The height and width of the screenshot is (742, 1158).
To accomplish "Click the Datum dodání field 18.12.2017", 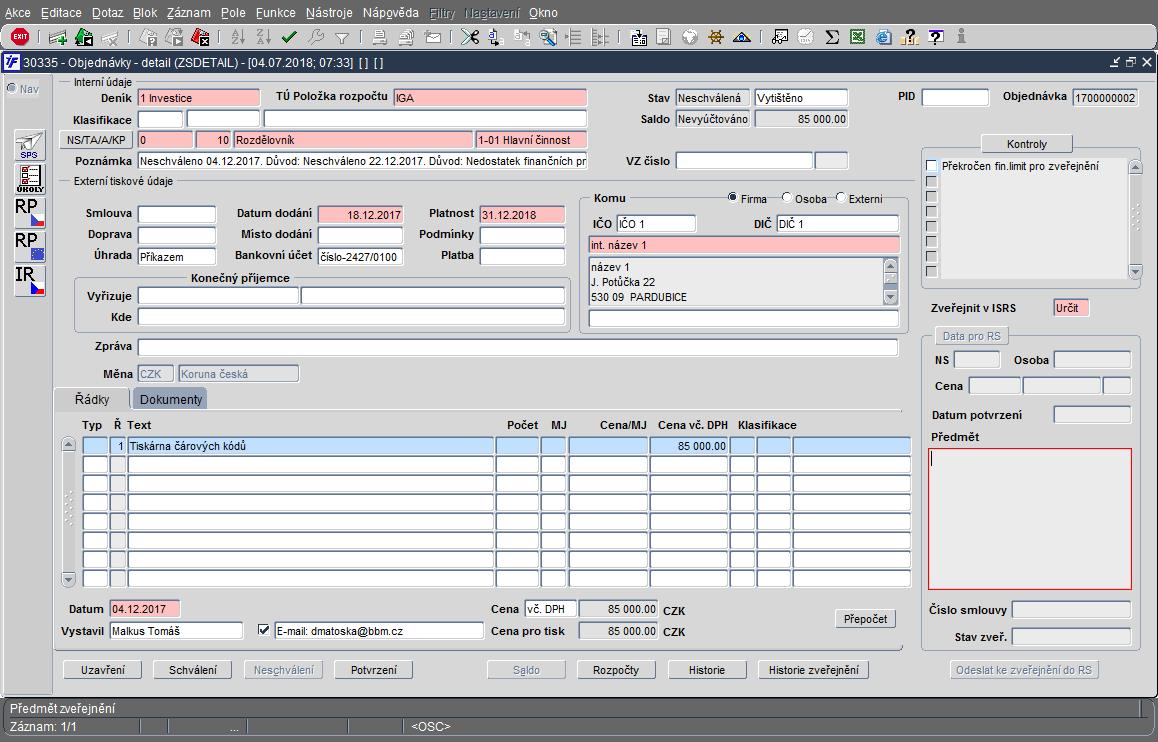I will pos(360,215).
